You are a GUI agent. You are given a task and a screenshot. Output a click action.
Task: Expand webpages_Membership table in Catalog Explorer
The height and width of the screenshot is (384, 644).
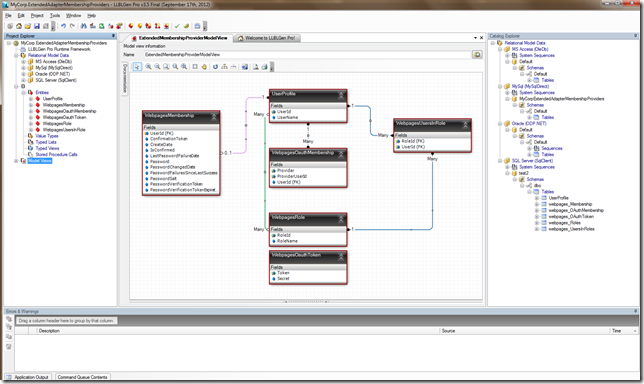click(537, 204)
